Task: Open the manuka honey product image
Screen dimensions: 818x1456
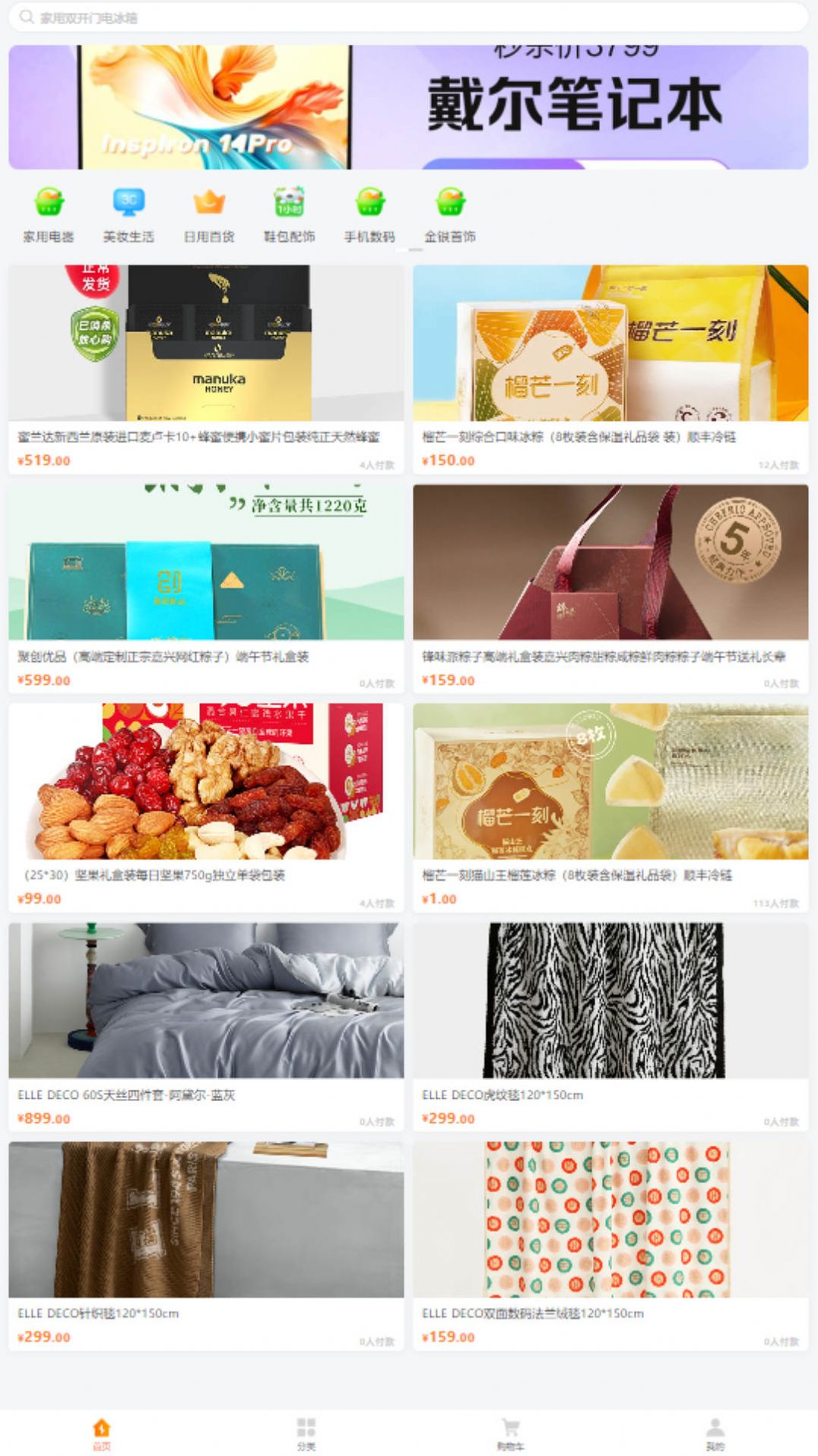Action: [x=206, y=343]
